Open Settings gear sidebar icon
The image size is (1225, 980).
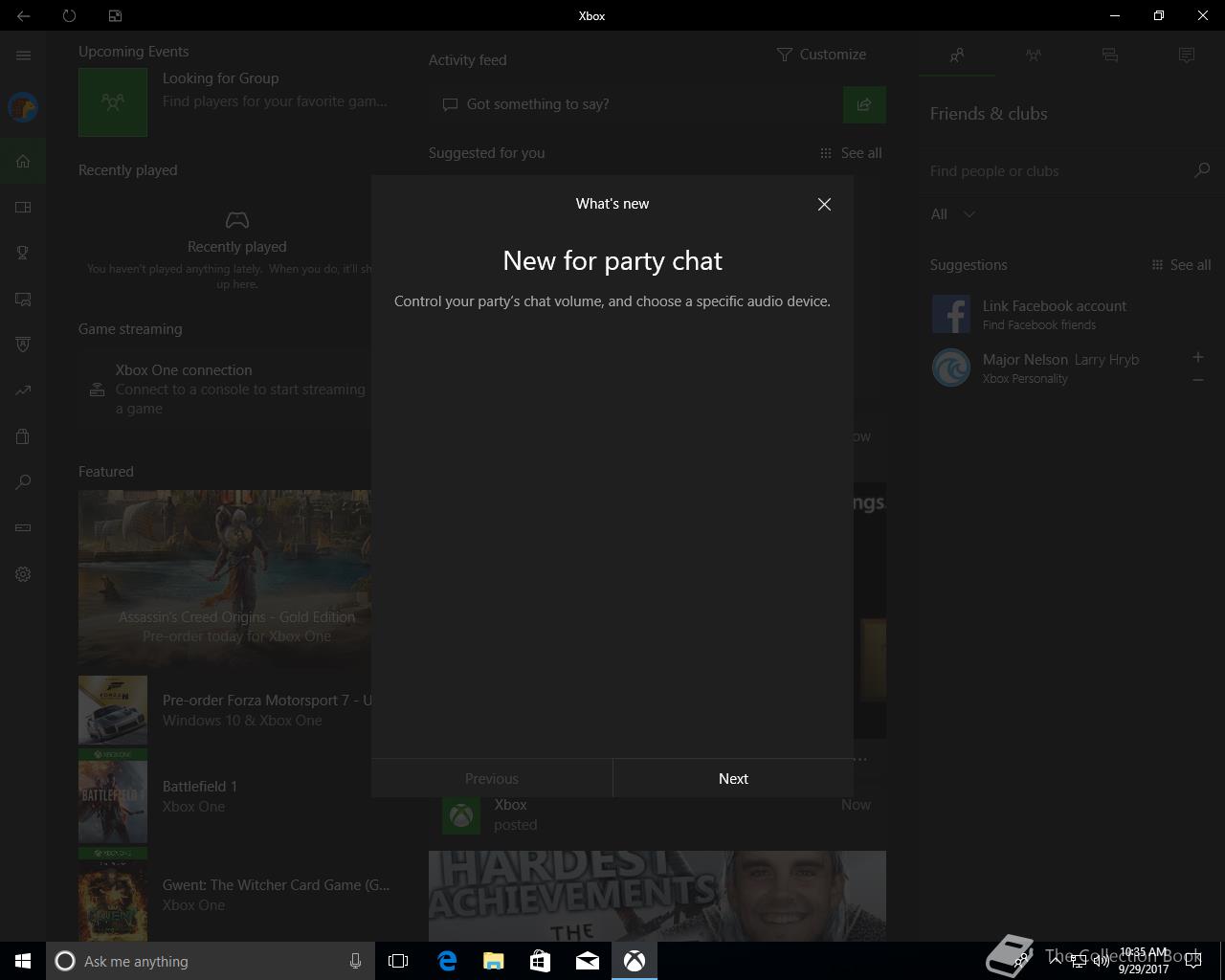tap(23, 574)
